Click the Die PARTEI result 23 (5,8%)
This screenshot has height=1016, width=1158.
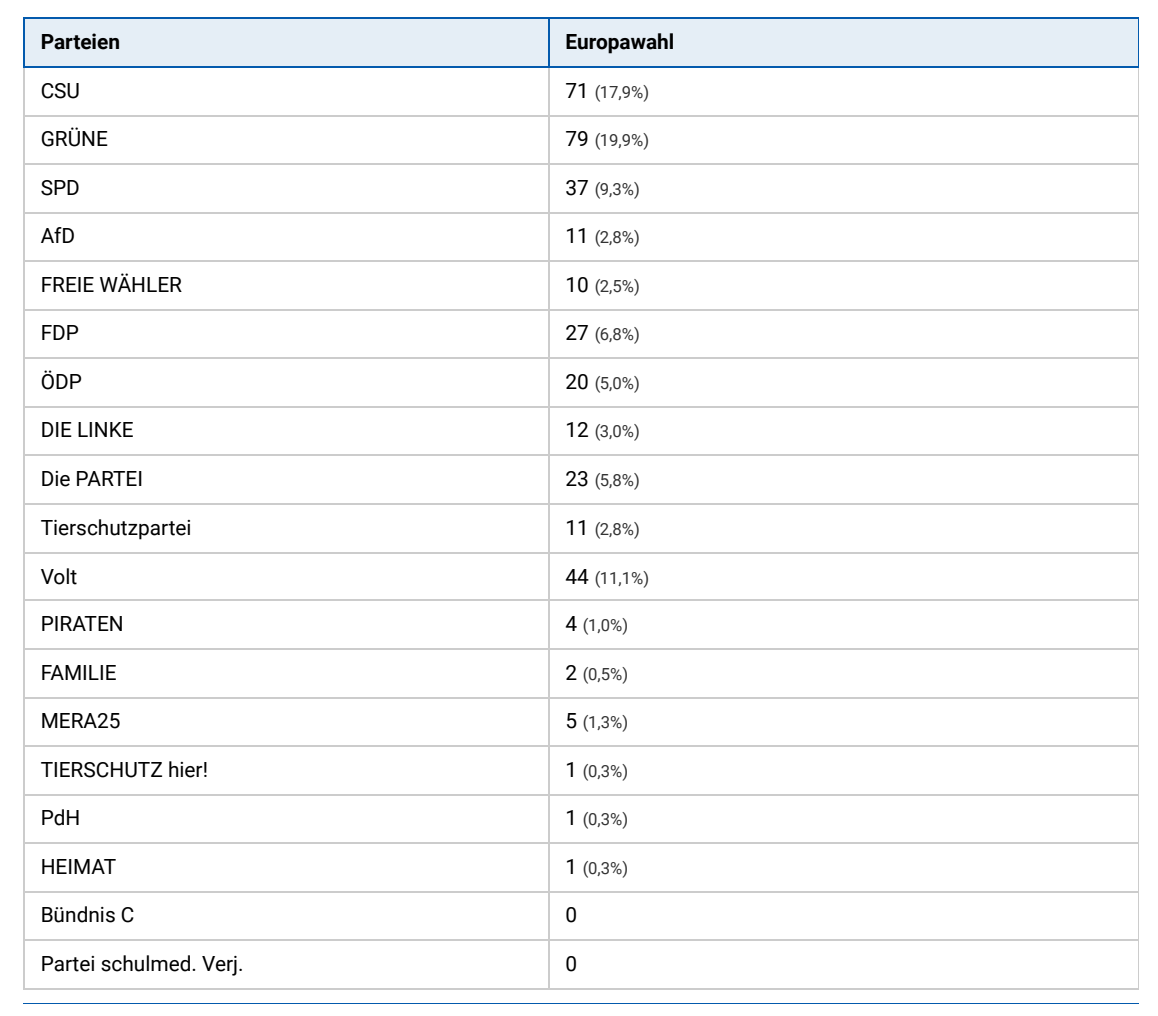pyautogui.click(x=603, y=479)
